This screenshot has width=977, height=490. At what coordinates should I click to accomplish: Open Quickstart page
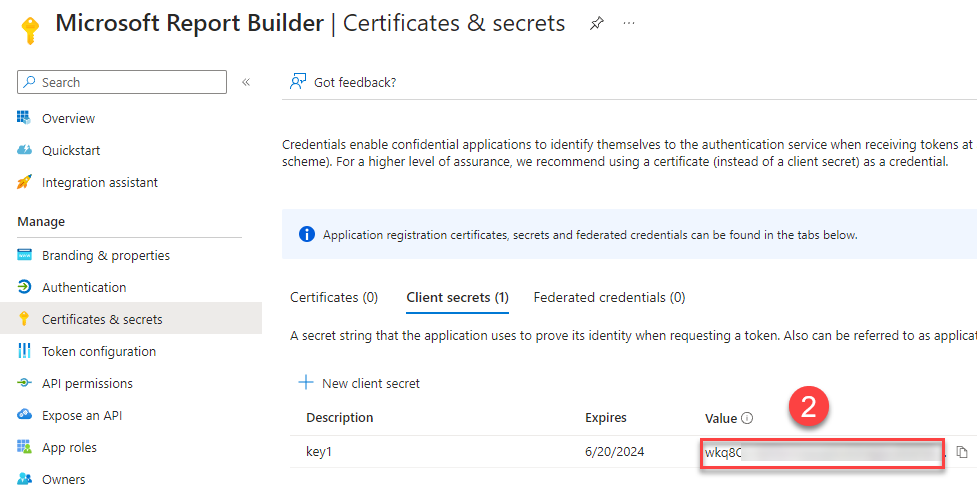71,150
